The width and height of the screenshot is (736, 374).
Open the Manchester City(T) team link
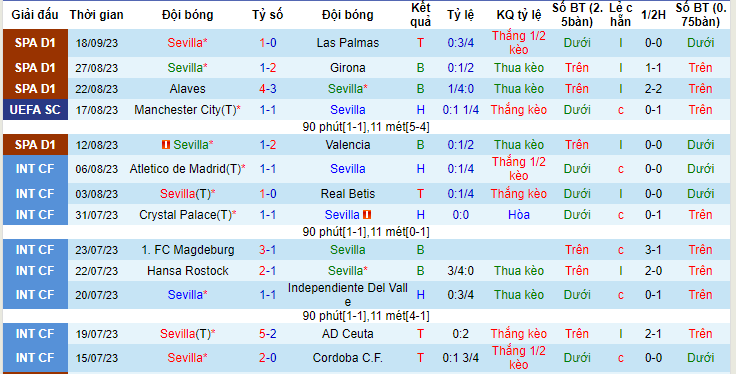[x=185, y=110]
